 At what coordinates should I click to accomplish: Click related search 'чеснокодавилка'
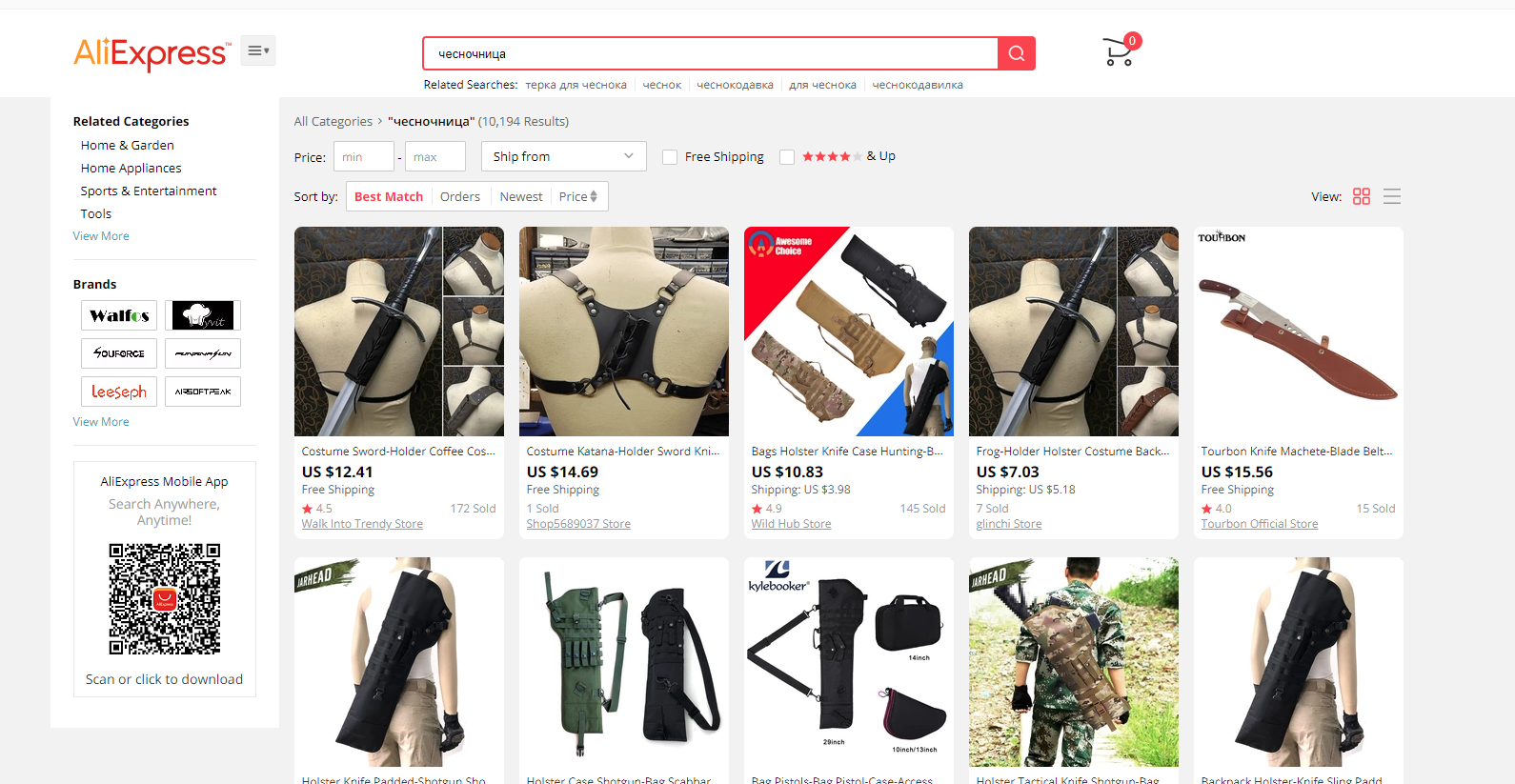[x=918, y=85]
